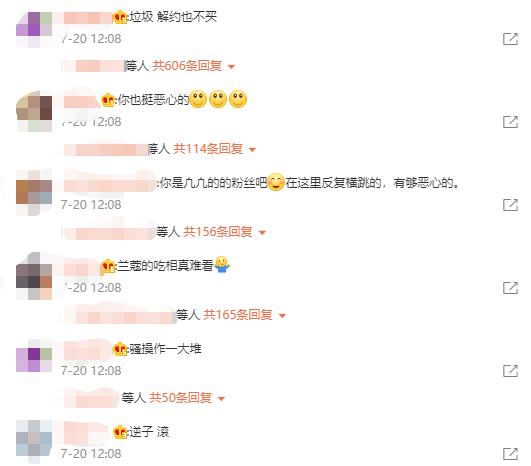Click crown badge beside '逆子 滚'
The width and height of the screenshot is (531, 466).
pos(120,432)
